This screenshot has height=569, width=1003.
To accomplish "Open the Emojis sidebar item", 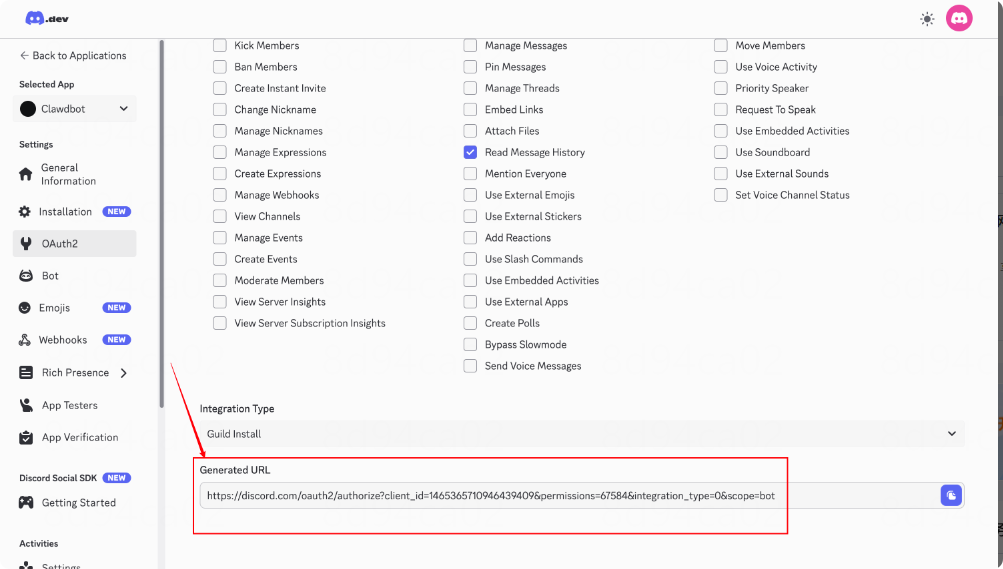I will pyautogui.click(x=75, y=308).
